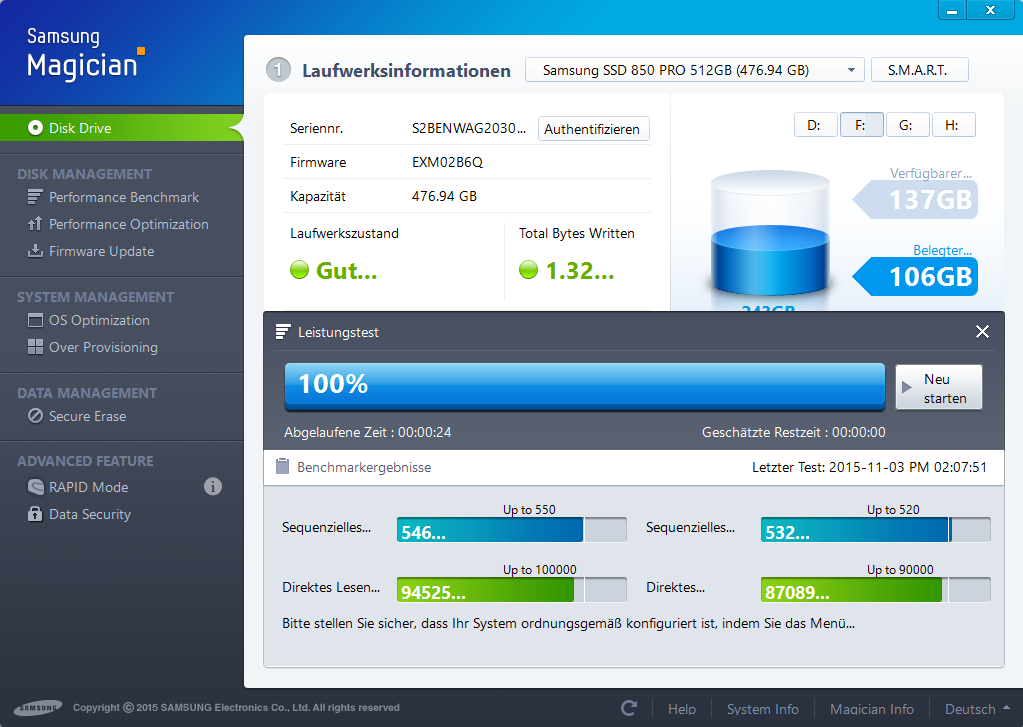Screen dimensions: 1023x727
Task: Close the Leistungstest panel
Action: [x=982, y=332]
